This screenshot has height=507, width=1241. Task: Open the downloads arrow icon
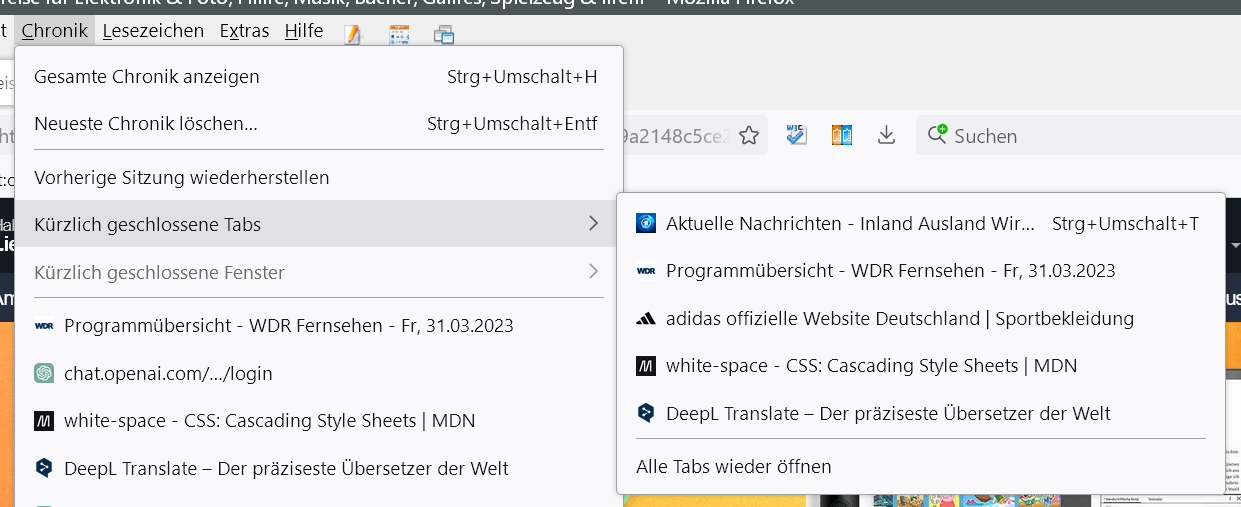point(886,135)
